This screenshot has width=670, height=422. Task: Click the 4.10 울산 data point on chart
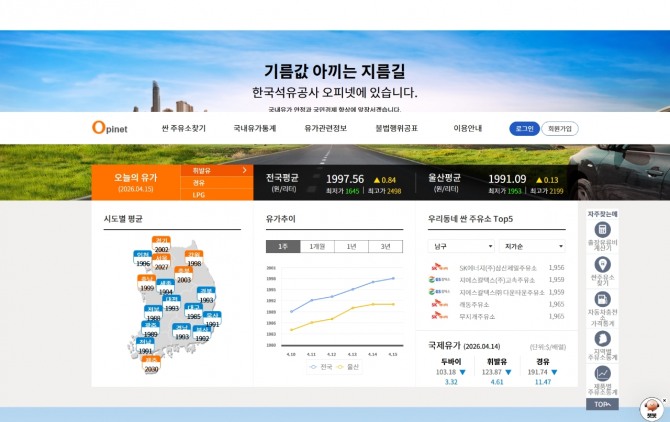pos(291,330)
